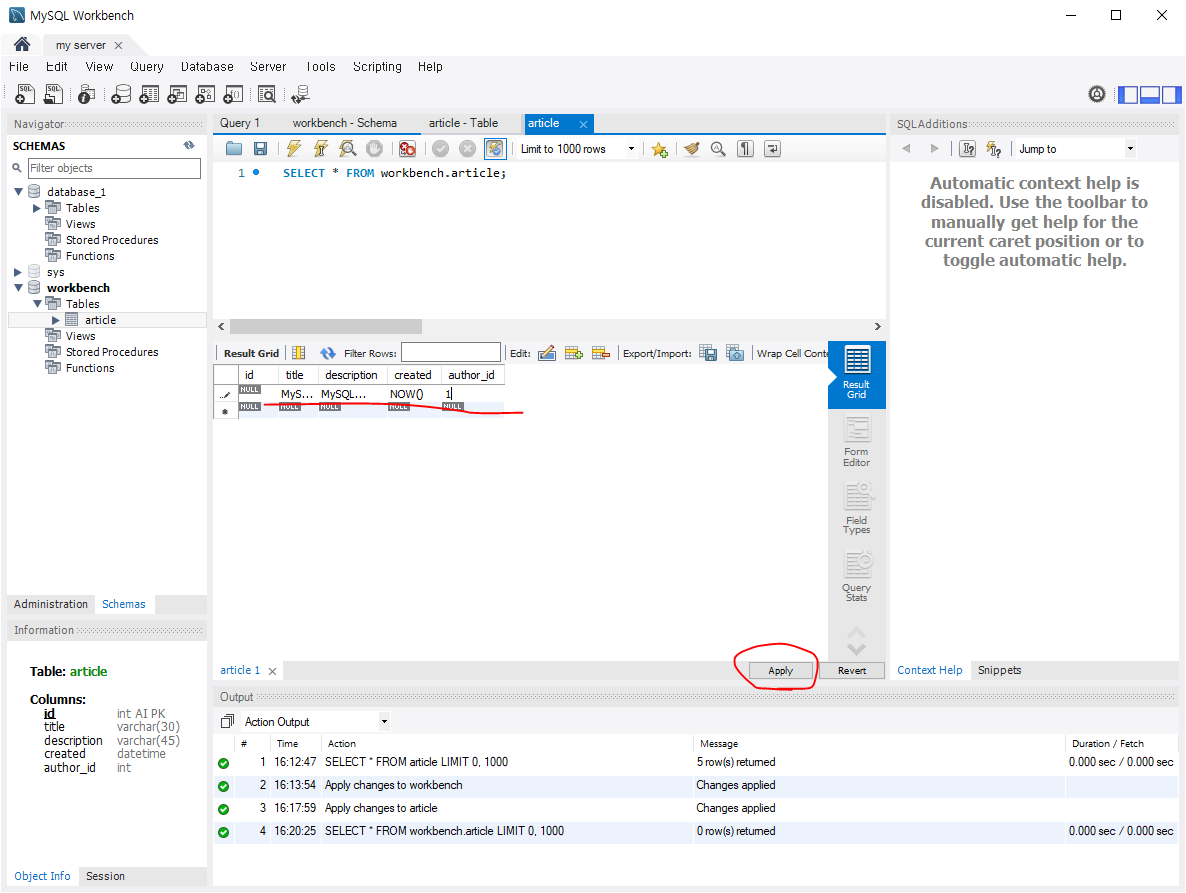Click the Apply button
1186x893 pixels.
[x=781, y=671]
